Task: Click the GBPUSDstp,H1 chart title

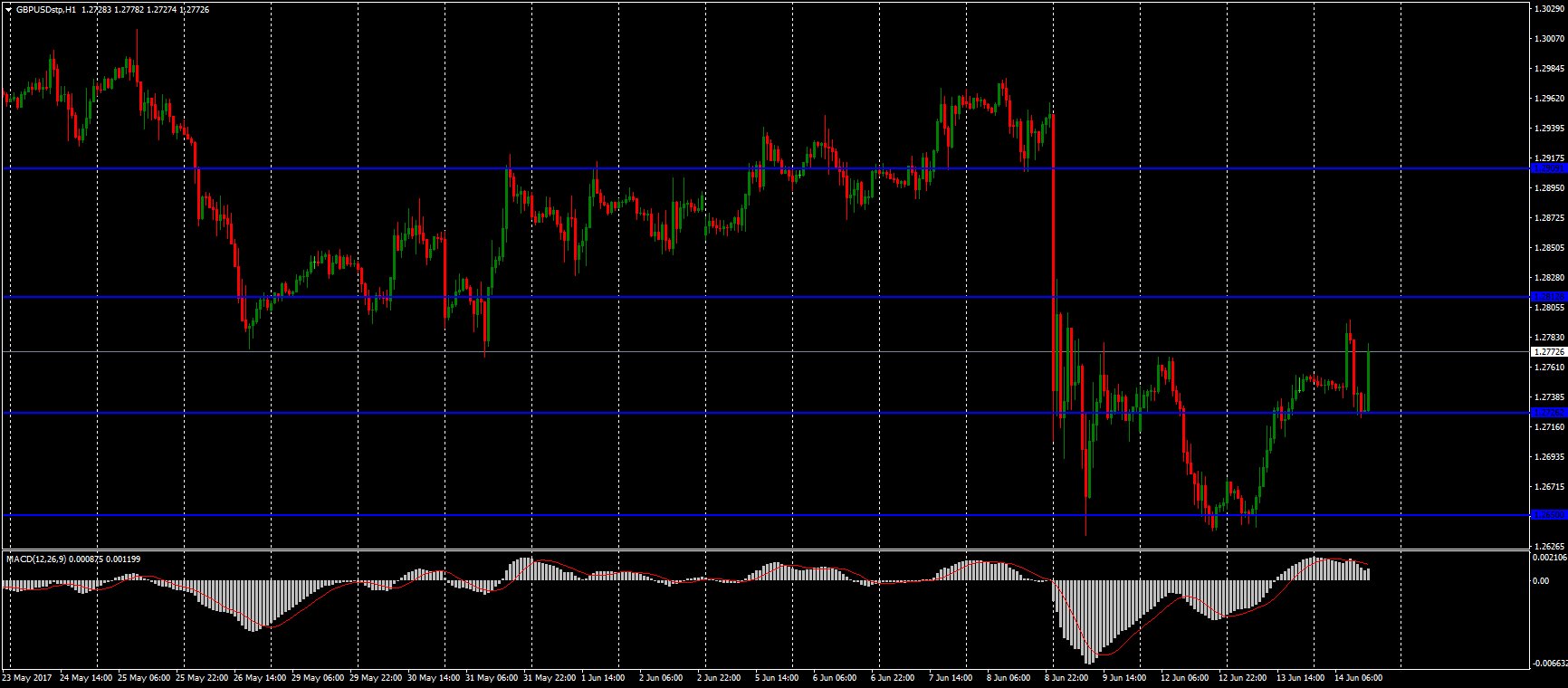Action: tap(46, 10)
